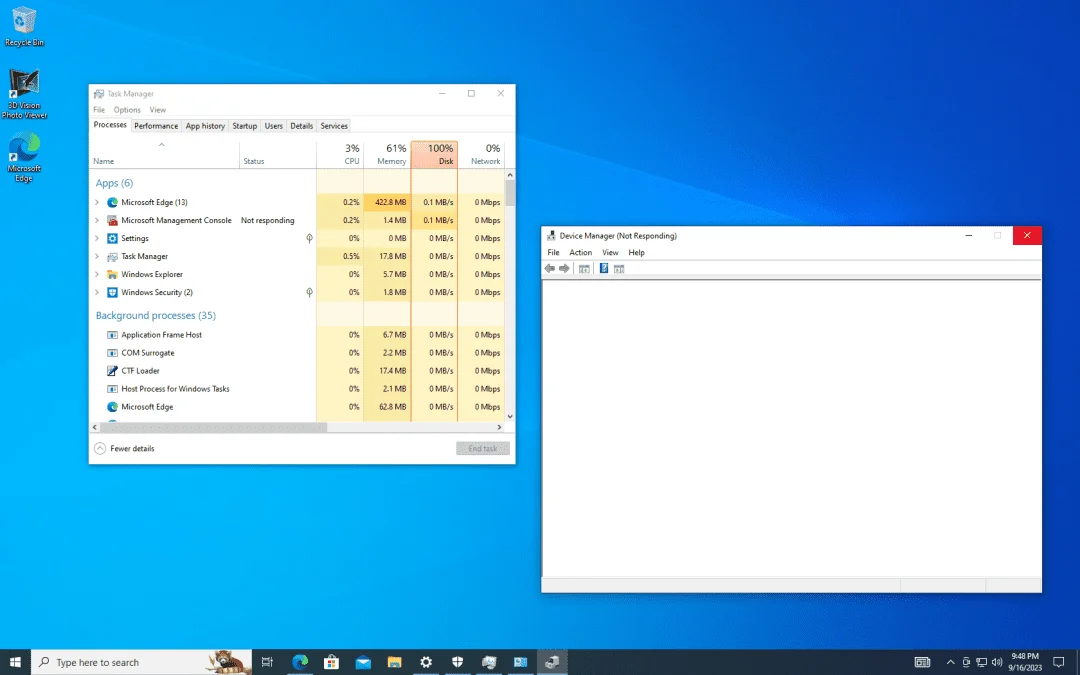Click the suspended leaf icon in Settings row
1080x675 pixels.
[x=309, y=238]
